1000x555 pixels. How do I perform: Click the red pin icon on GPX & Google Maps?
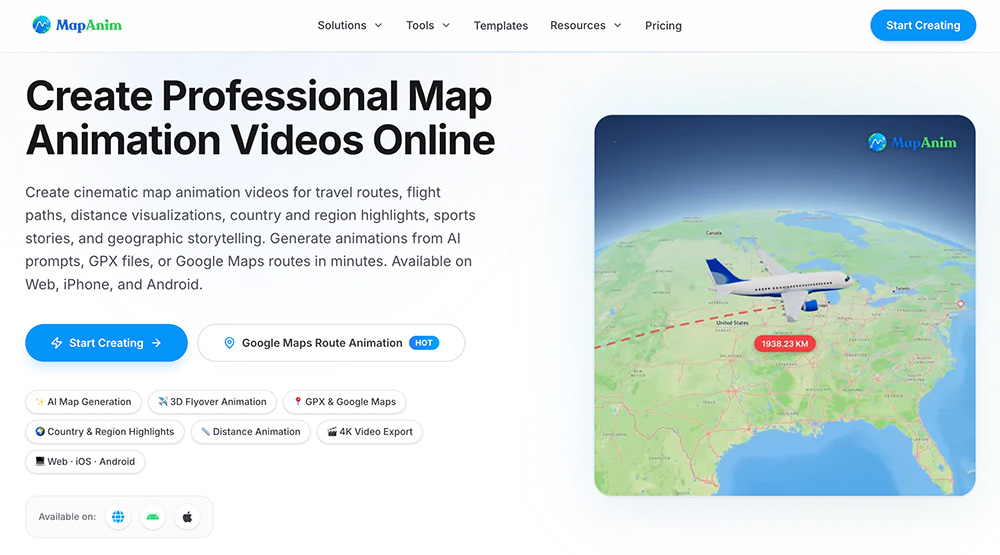[298, 401]
